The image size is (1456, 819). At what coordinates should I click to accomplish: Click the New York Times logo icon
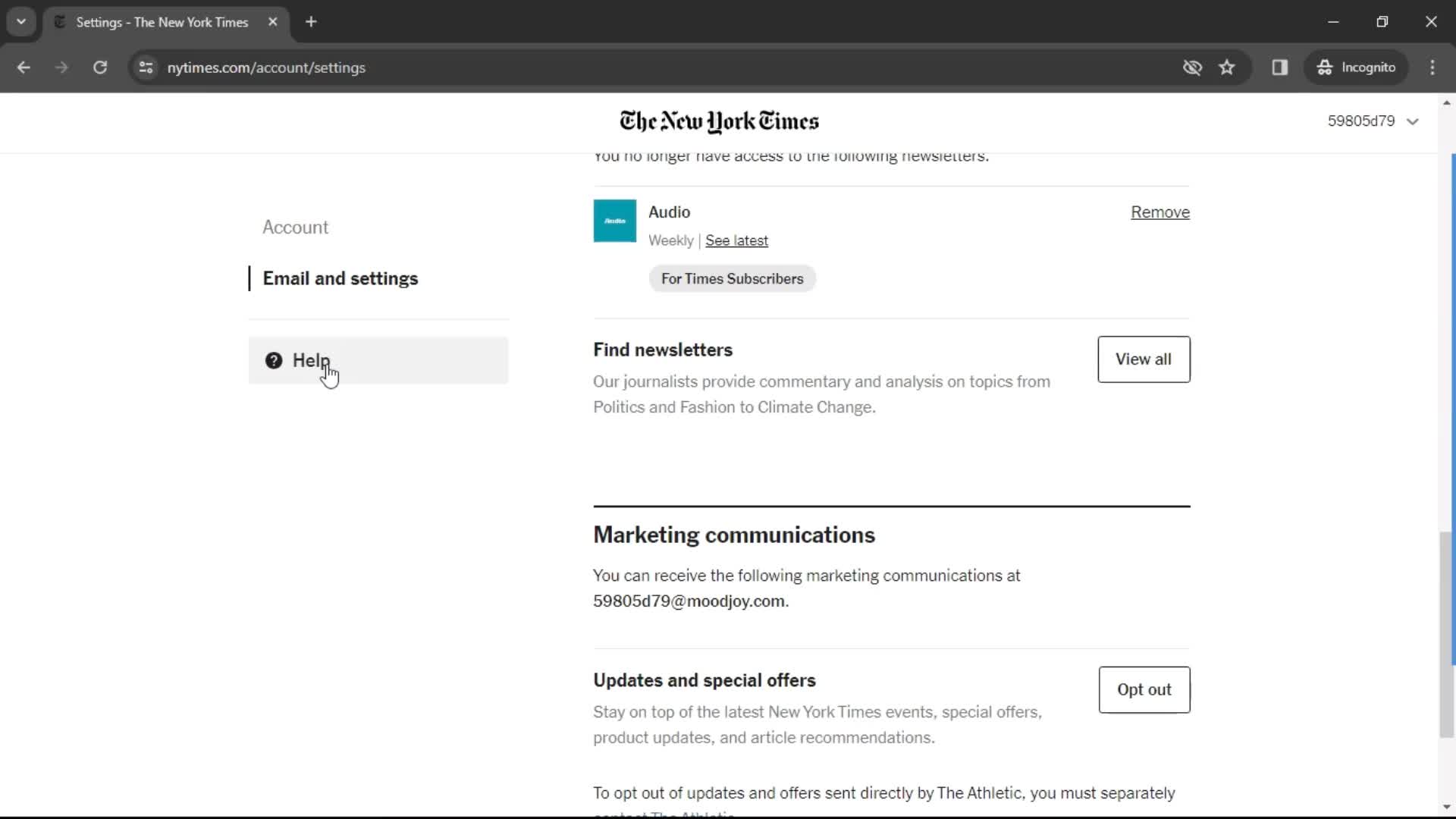[720, 121]
